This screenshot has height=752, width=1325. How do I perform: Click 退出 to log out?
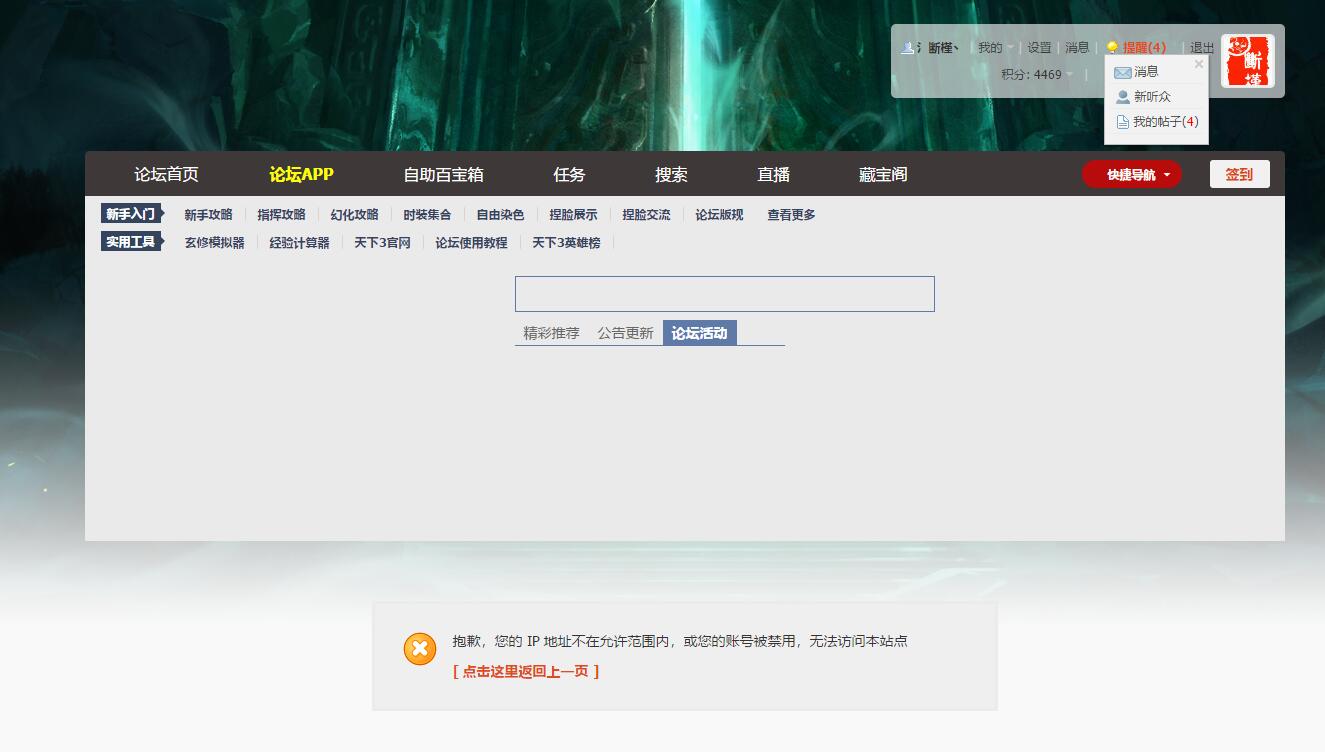pos(1202,48)
